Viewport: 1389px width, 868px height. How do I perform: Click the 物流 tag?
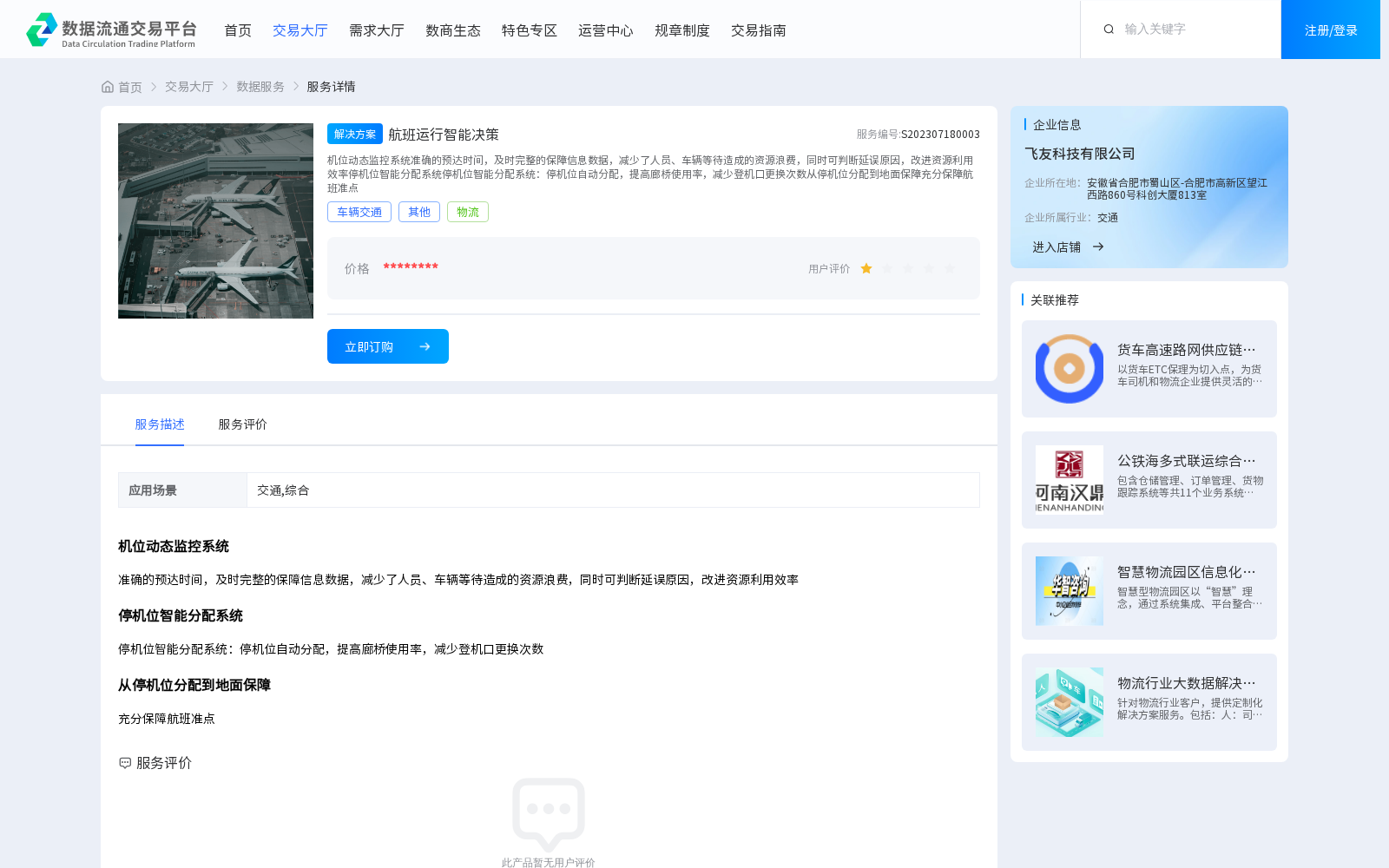pyautogui.click(x=468, y=212)
